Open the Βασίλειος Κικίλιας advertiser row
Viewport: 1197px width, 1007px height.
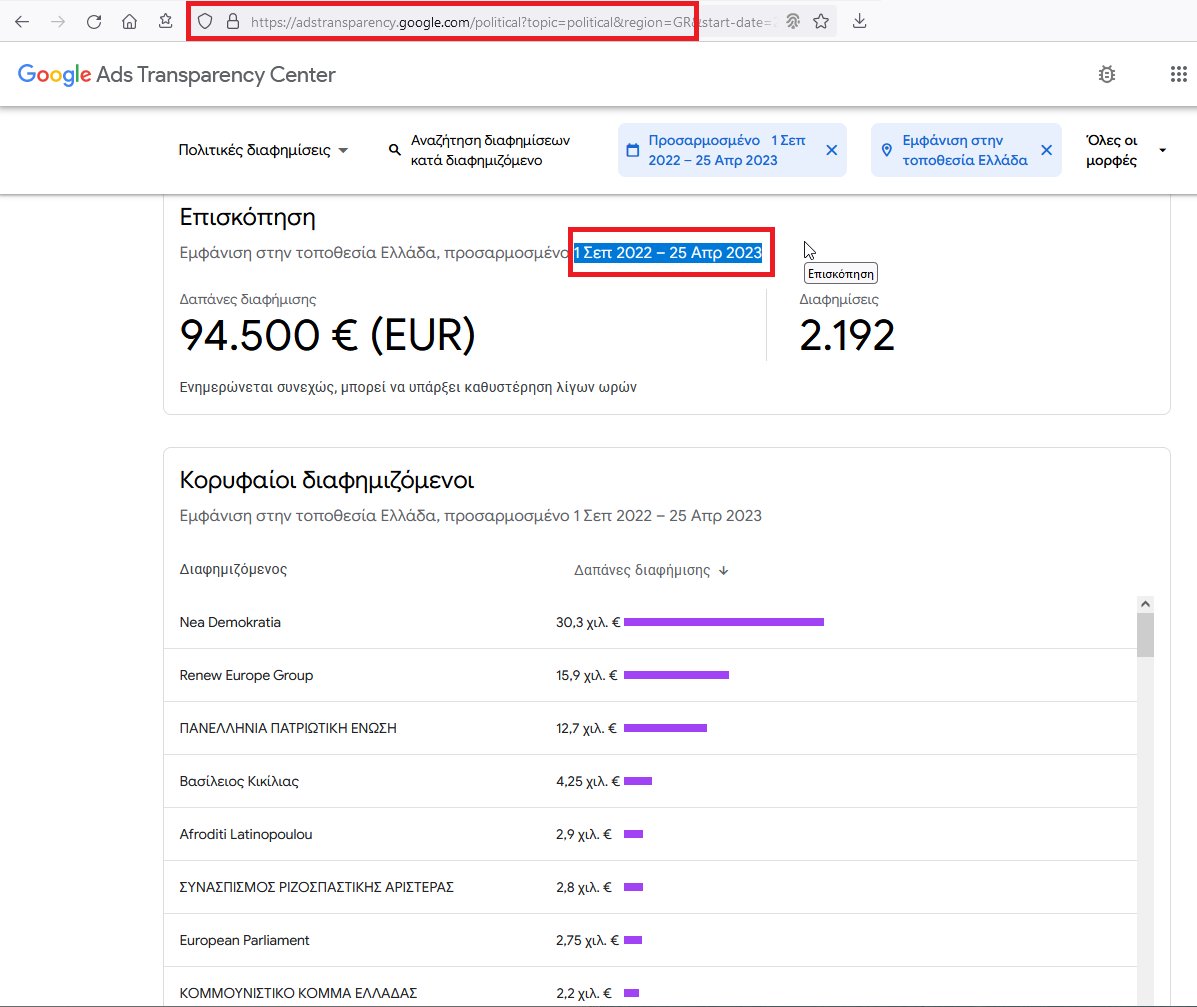click(650, 781)
